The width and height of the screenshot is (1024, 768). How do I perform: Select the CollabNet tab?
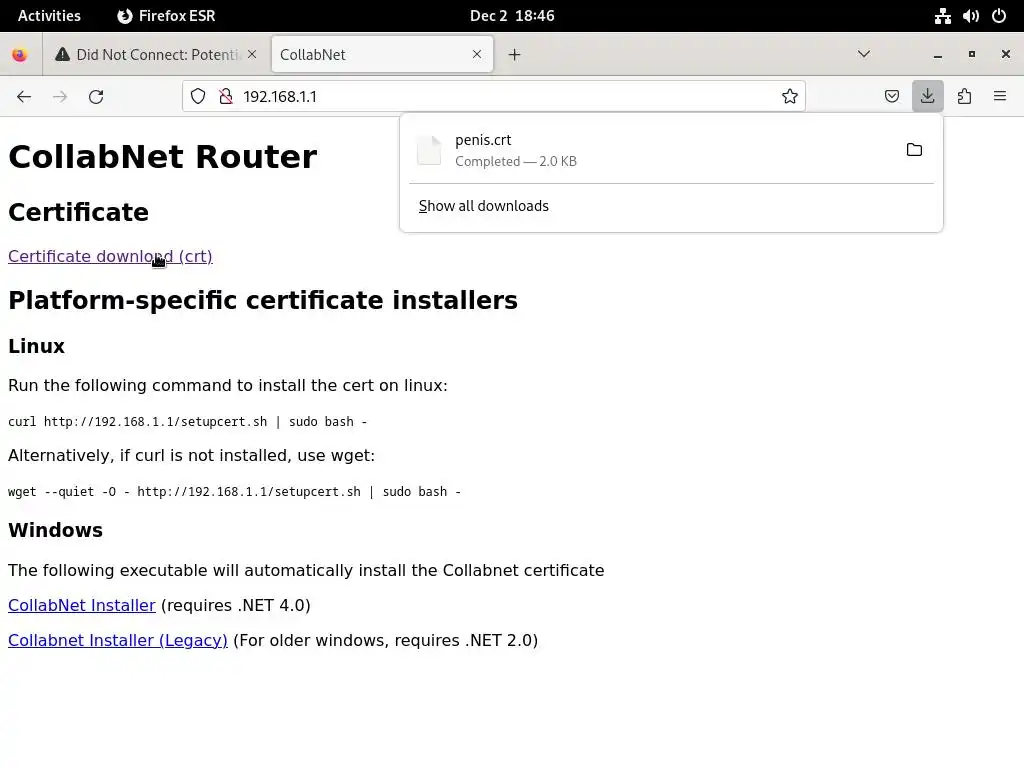[x=381, y=55]
